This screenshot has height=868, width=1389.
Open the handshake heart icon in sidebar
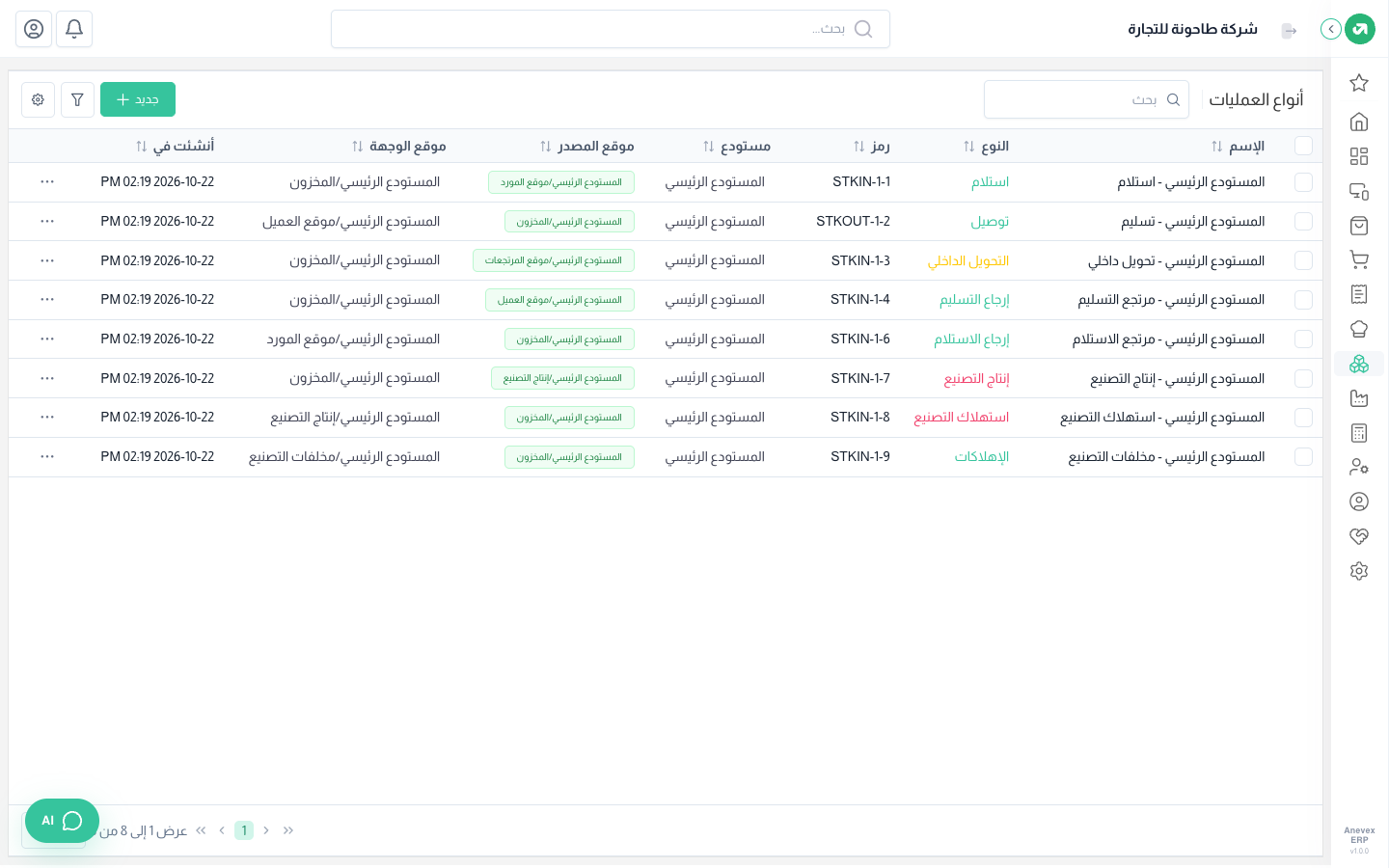1359,536
